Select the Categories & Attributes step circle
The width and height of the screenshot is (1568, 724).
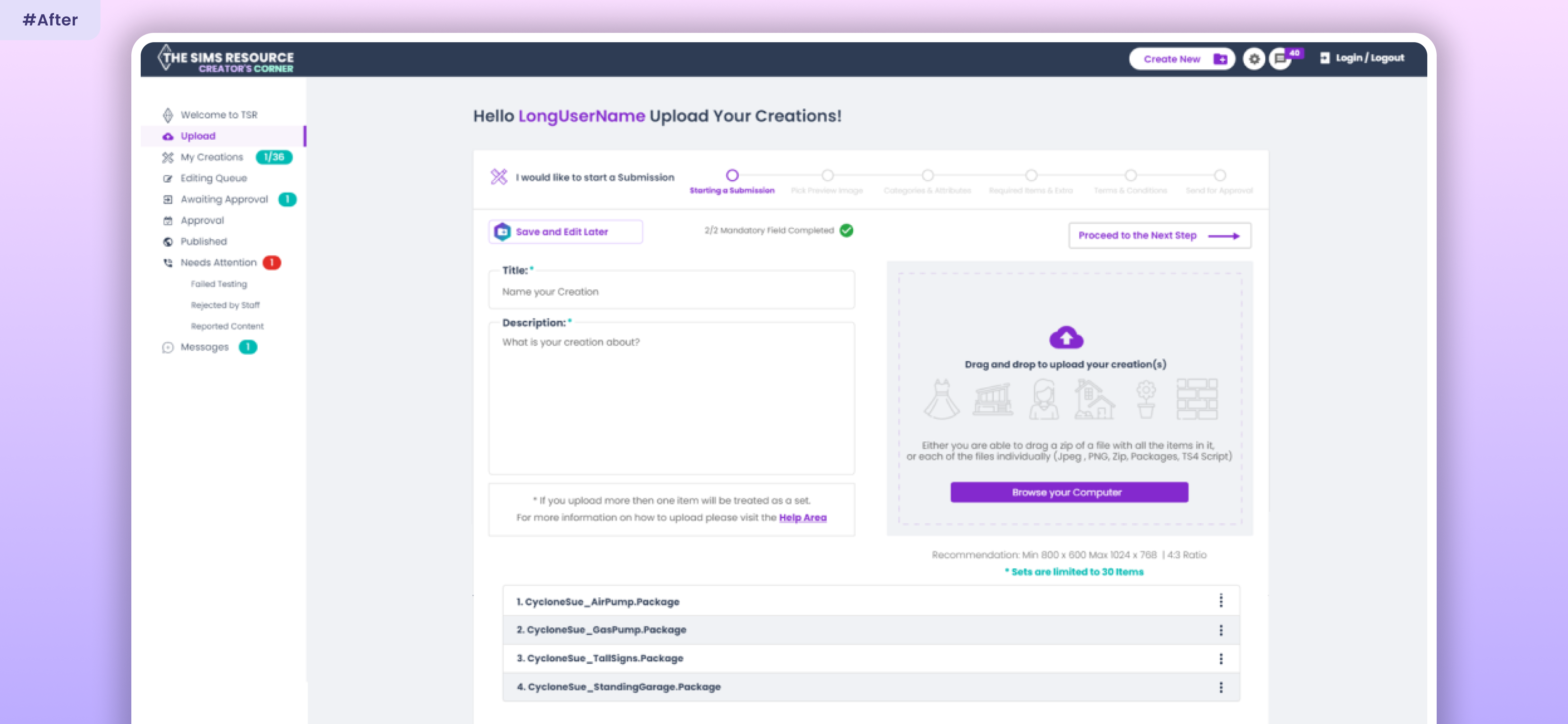[x=927, y=175]
